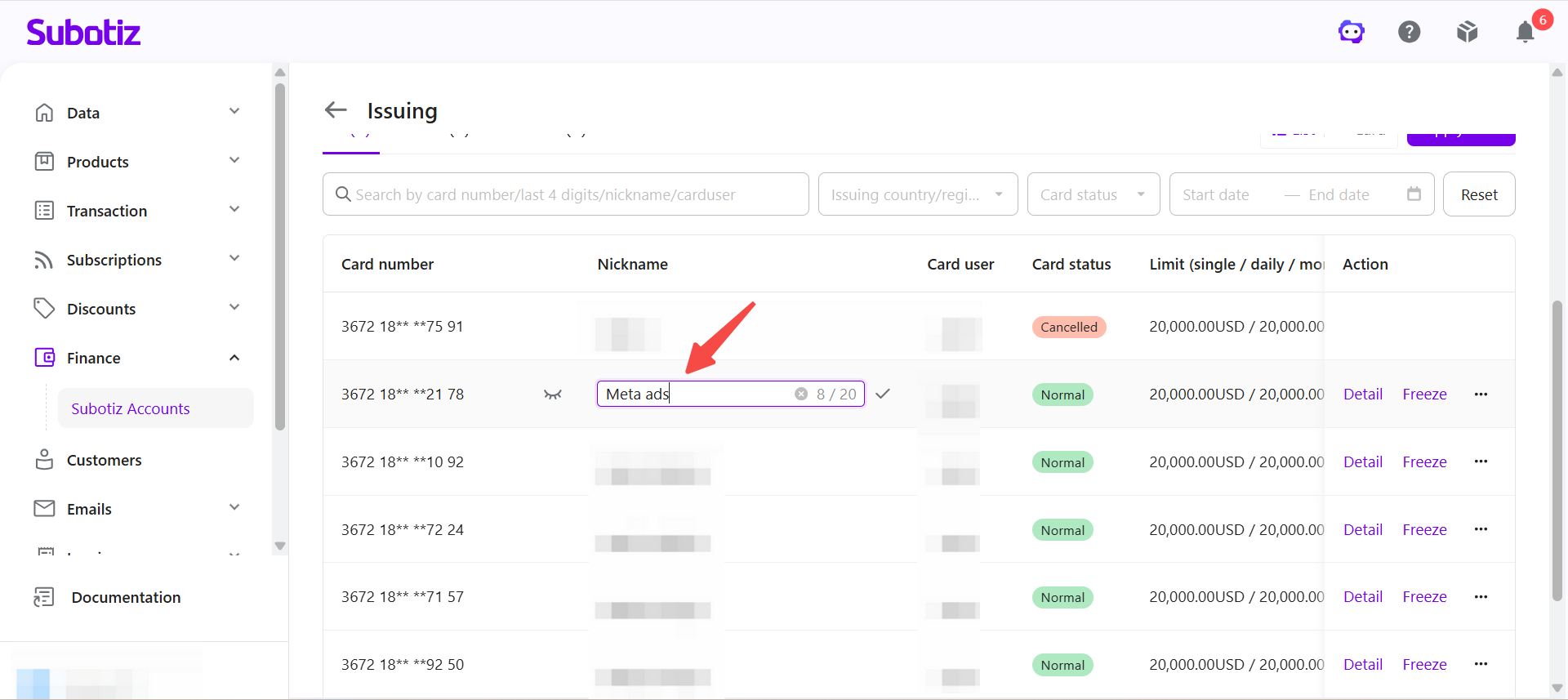
Task: Collapse the Finance menu chevron
Action: (234, 358)
